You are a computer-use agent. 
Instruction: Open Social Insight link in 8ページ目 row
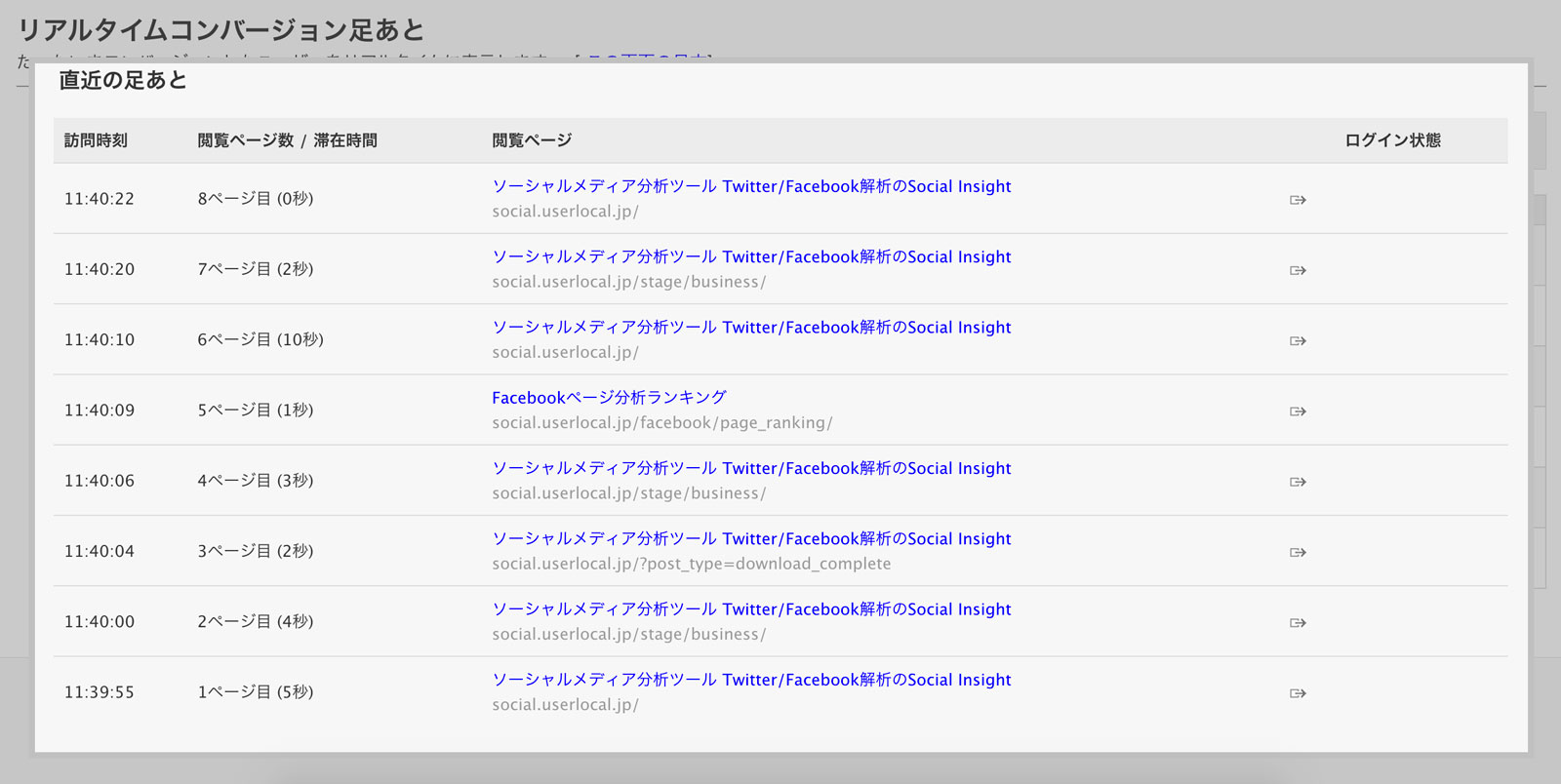pos(751,186)
